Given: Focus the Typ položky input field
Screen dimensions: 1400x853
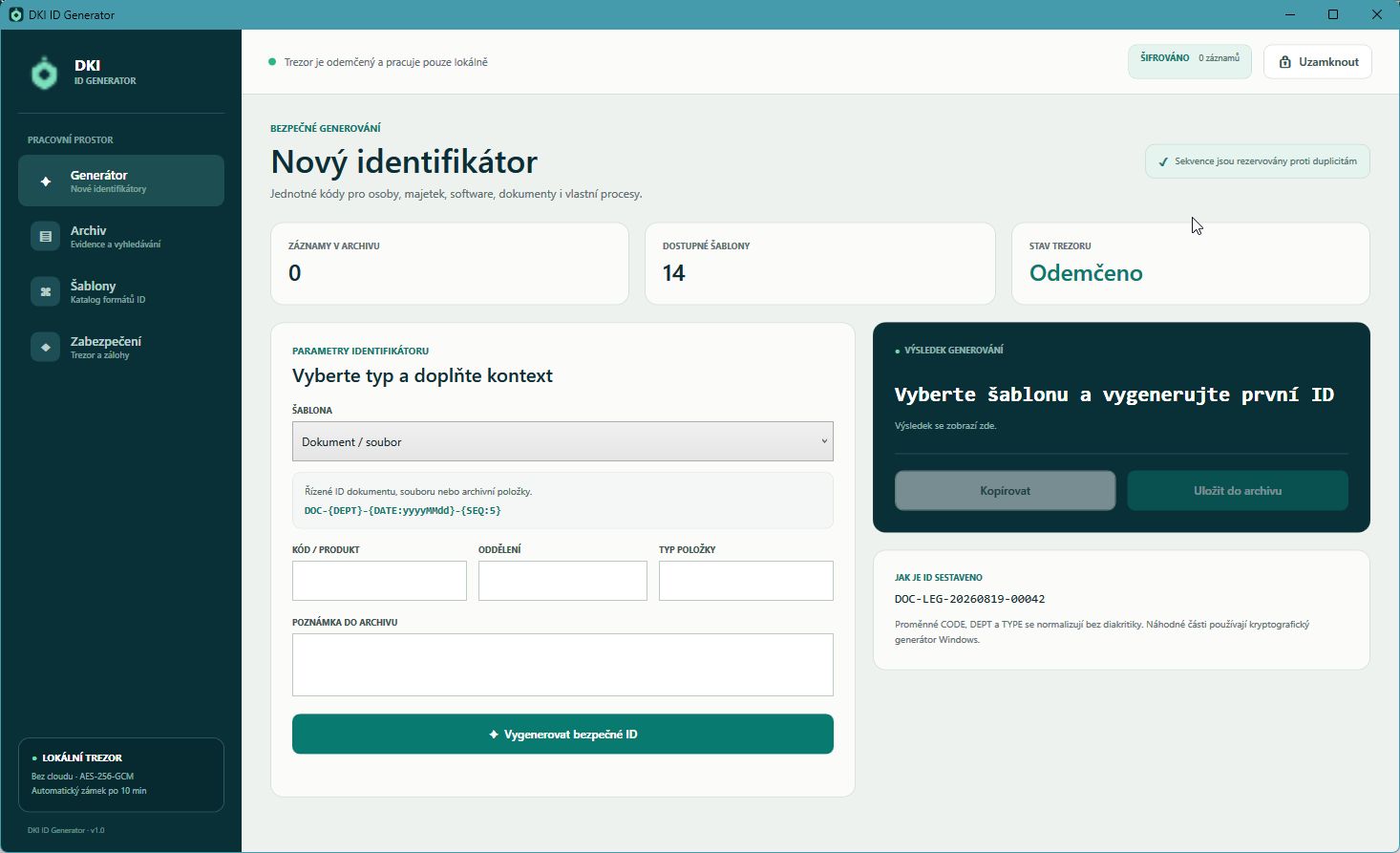Looking at the screenshot, I should [x=746, y=581].
